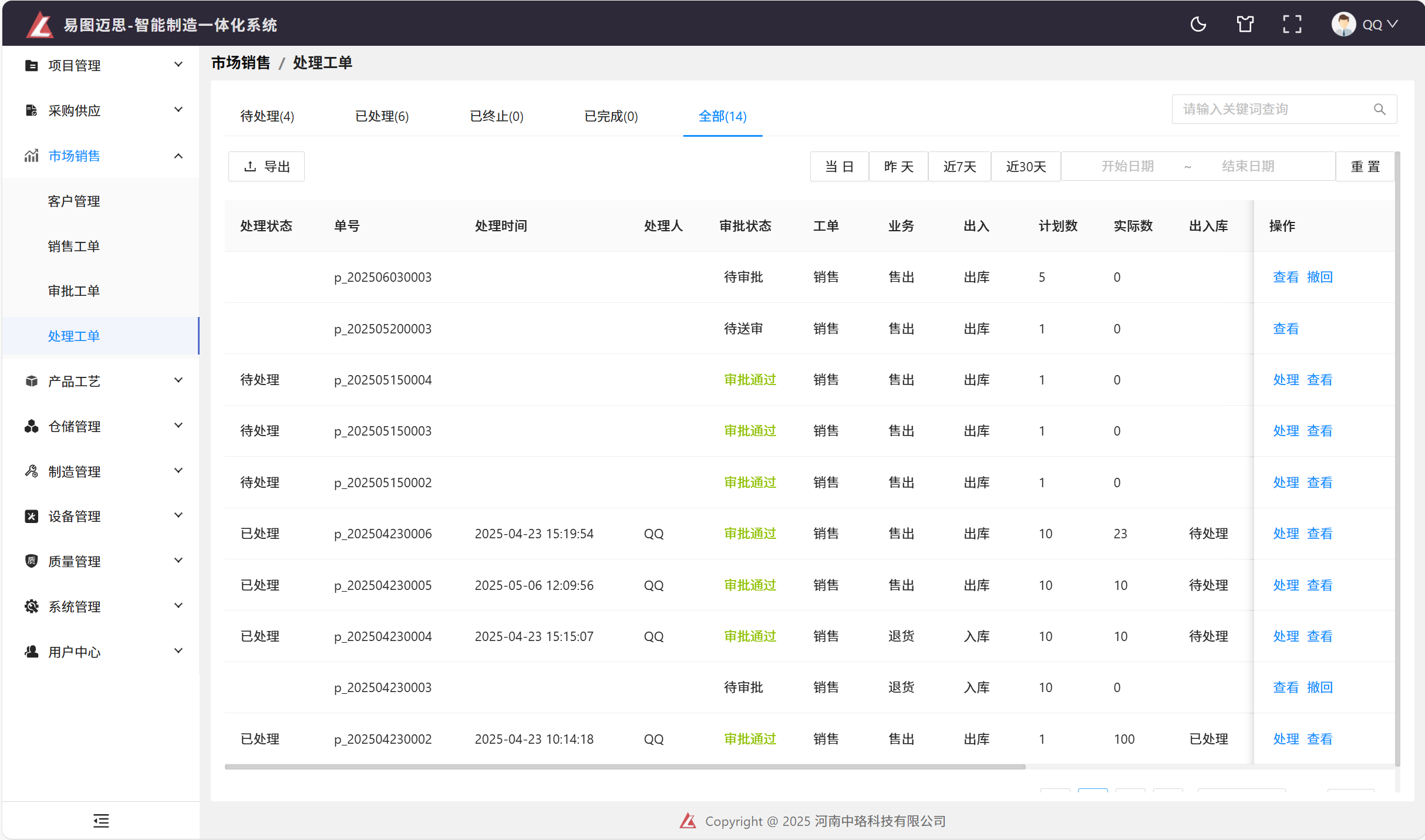Image resolution: width=1425 pixels, height=840 pixels.
Task: Switch to 已处理(6) tab
Action: click(382, 116)
